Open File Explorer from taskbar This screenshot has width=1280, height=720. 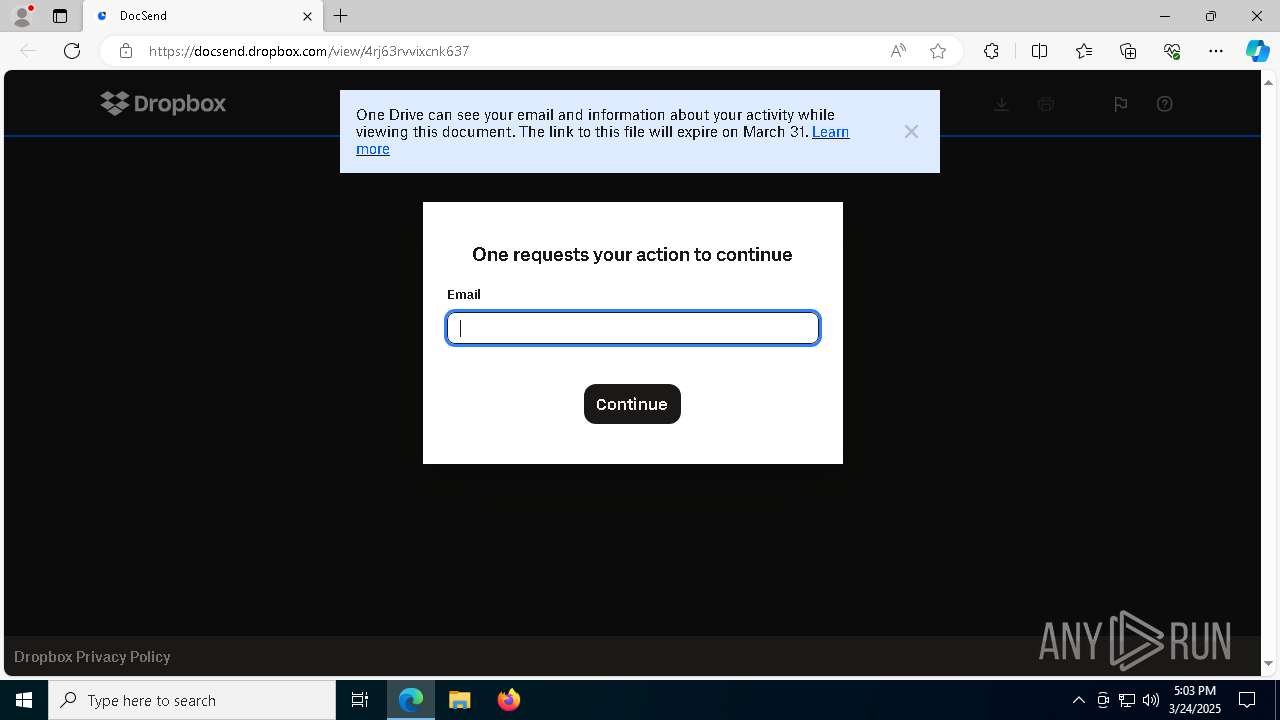point(460,700)
